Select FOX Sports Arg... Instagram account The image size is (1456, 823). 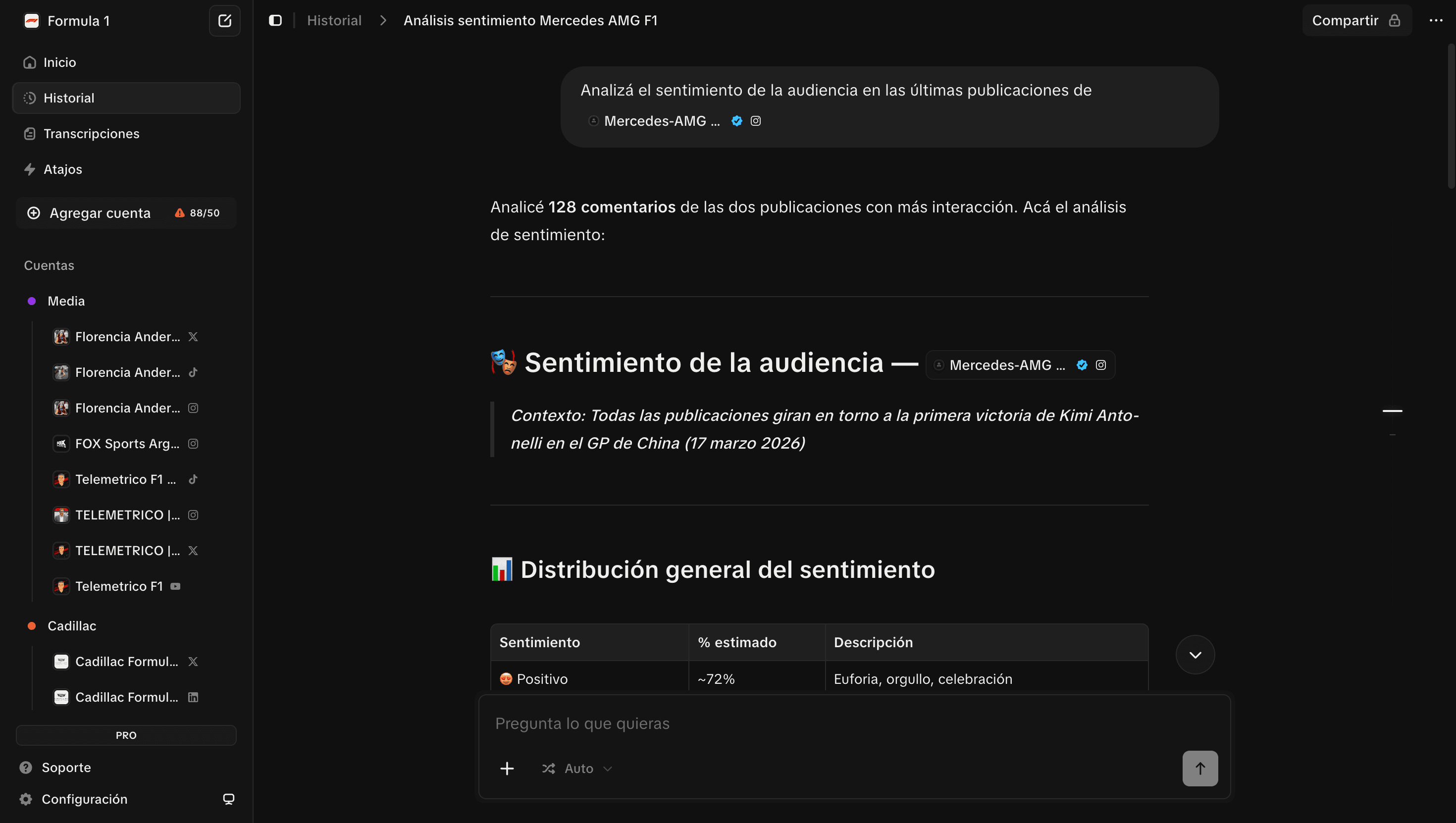(125, 443)
